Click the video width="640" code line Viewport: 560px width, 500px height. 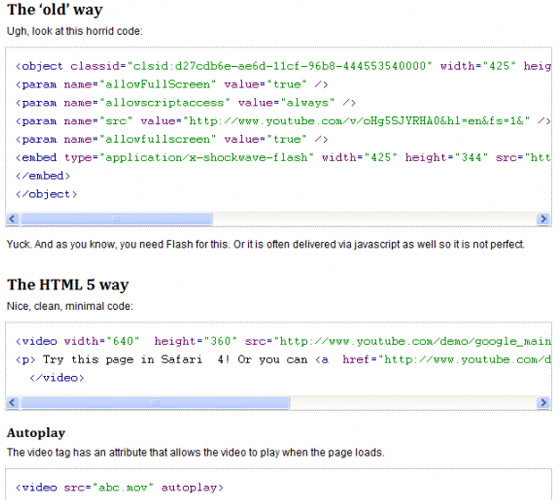[x=283, y=341]
